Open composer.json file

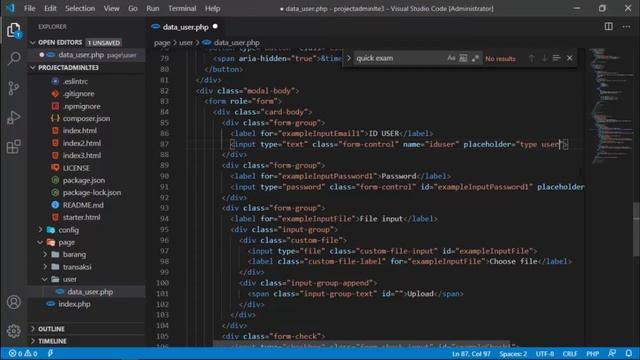click(x=86, y=118)
